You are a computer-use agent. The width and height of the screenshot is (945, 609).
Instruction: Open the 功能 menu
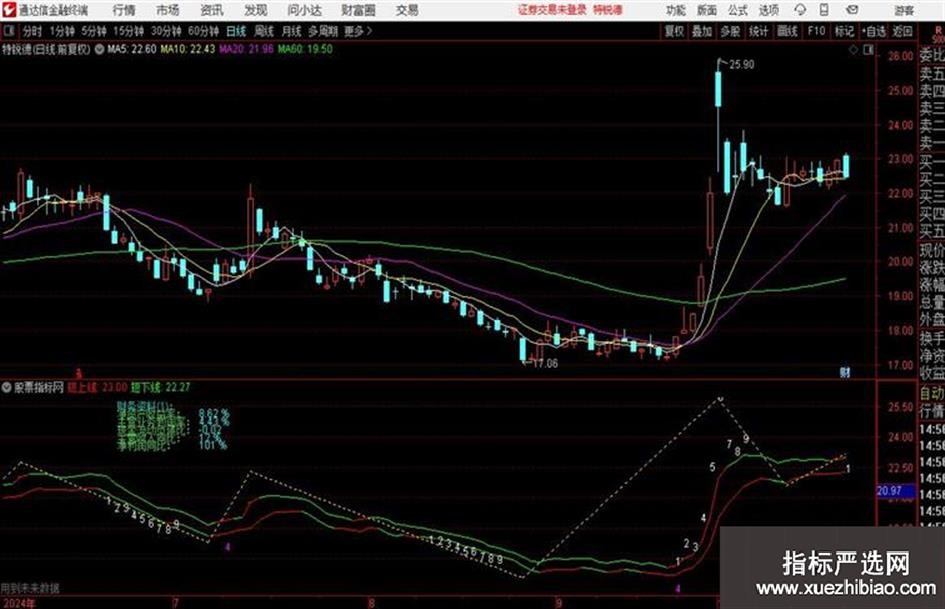pyautogui.click(x=676, y=10)
